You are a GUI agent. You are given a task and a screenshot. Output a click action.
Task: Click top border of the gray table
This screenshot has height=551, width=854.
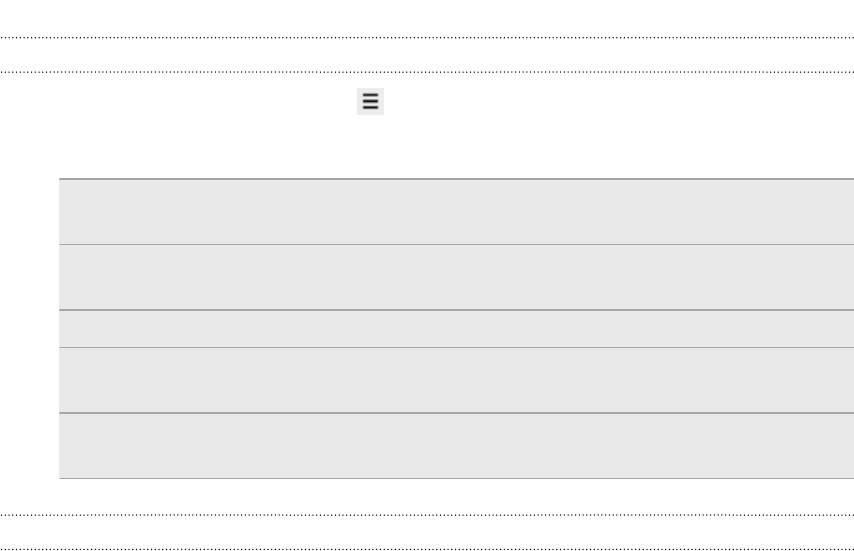pyautogui.click(x=456, y=179)
